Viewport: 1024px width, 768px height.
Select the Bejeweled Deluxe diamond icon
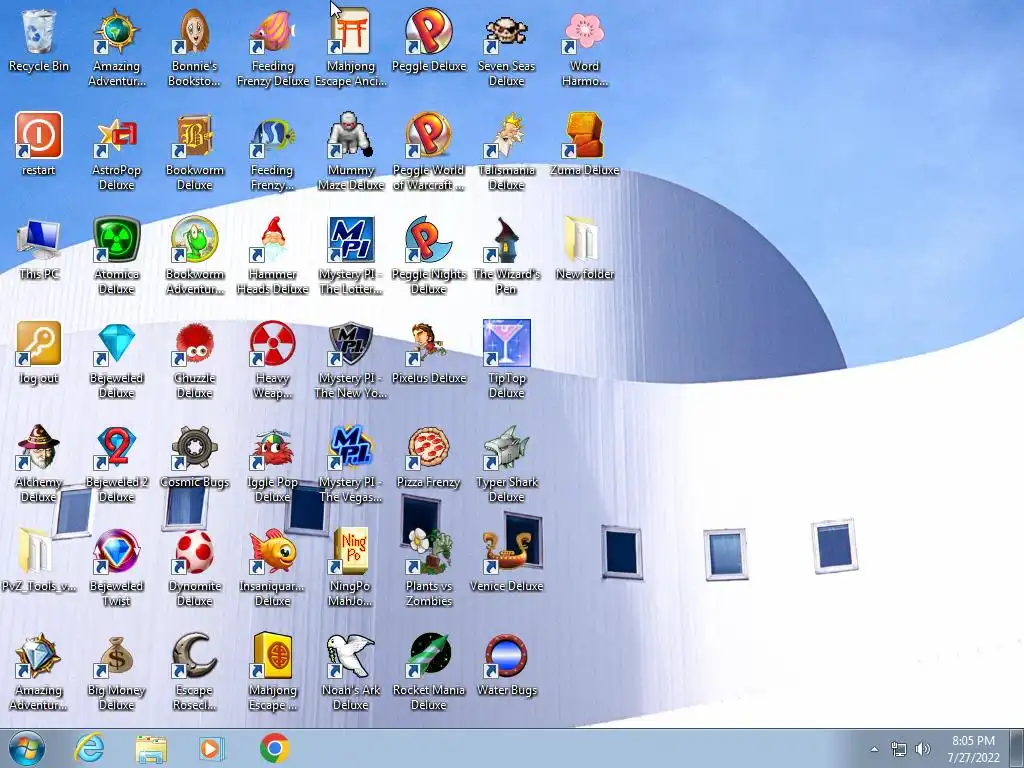116,344
